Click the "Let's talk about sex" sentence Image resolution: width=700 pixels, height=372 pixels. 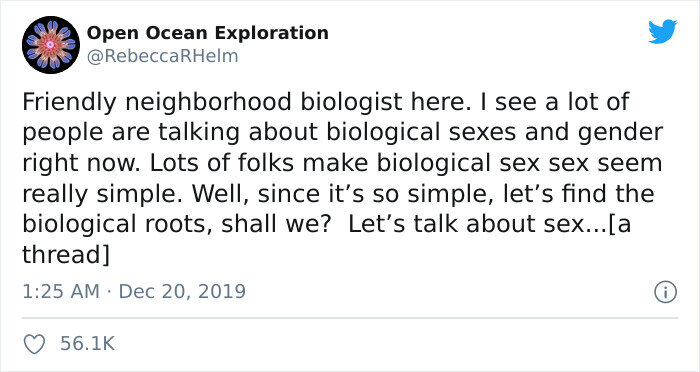pyautogui.click(x=466, y=224)
